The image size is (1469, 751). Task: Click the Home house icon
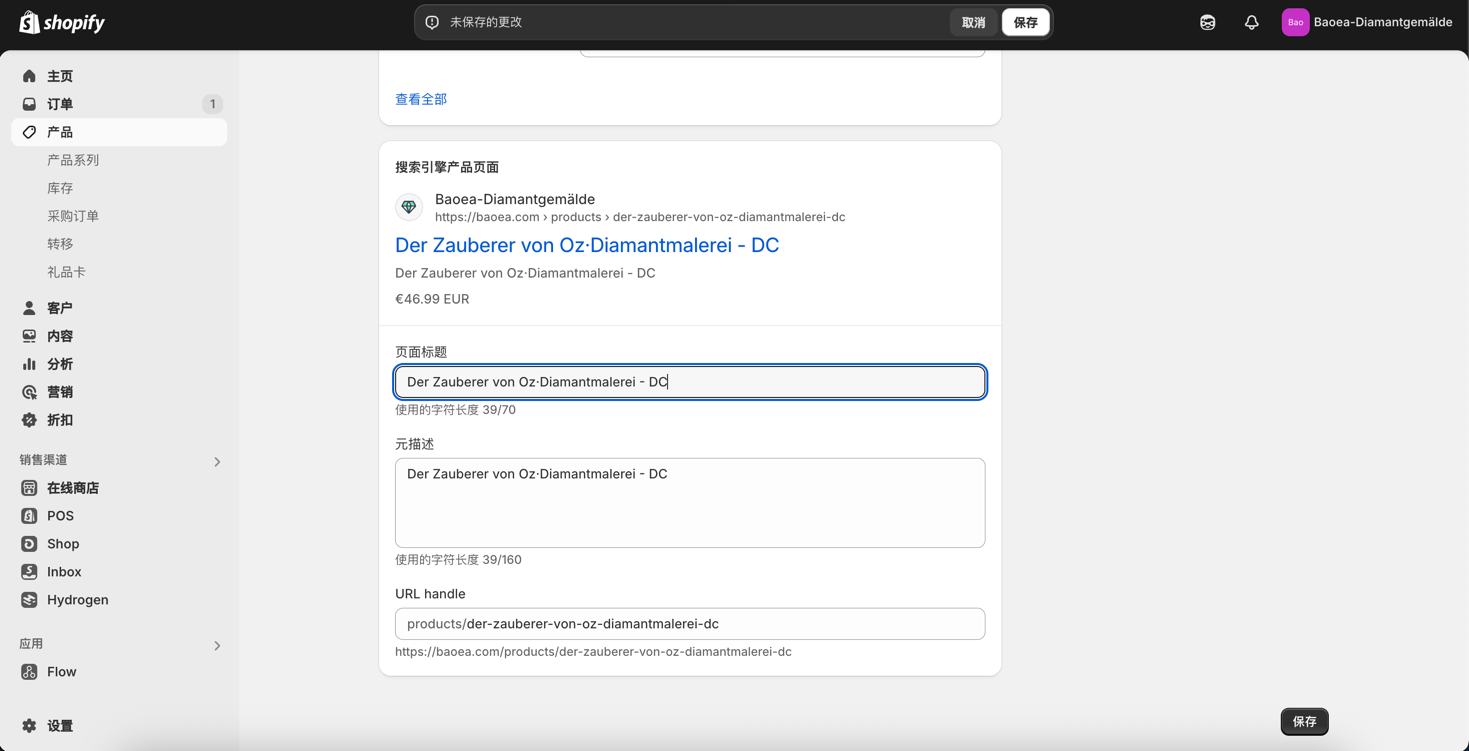coord(29,76)
